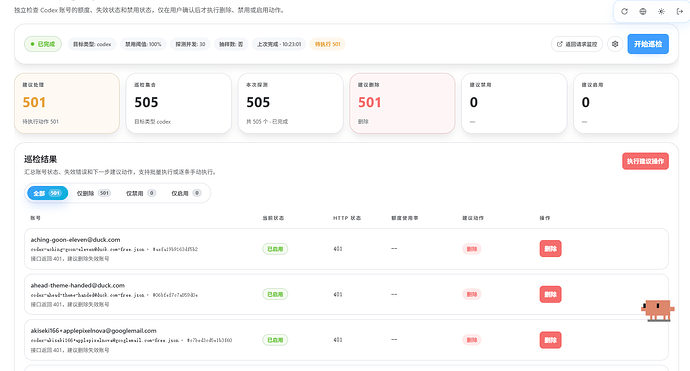
Task: Click the 返回请求监控 button
Action: (x=576, y=44)
